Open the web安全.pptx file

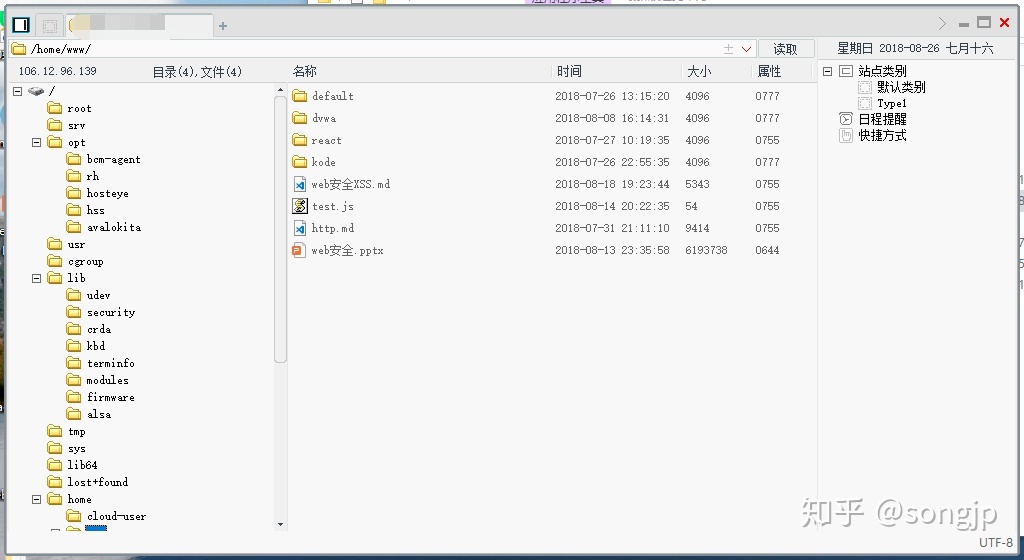pyautogui.click(x=346, y=250)
